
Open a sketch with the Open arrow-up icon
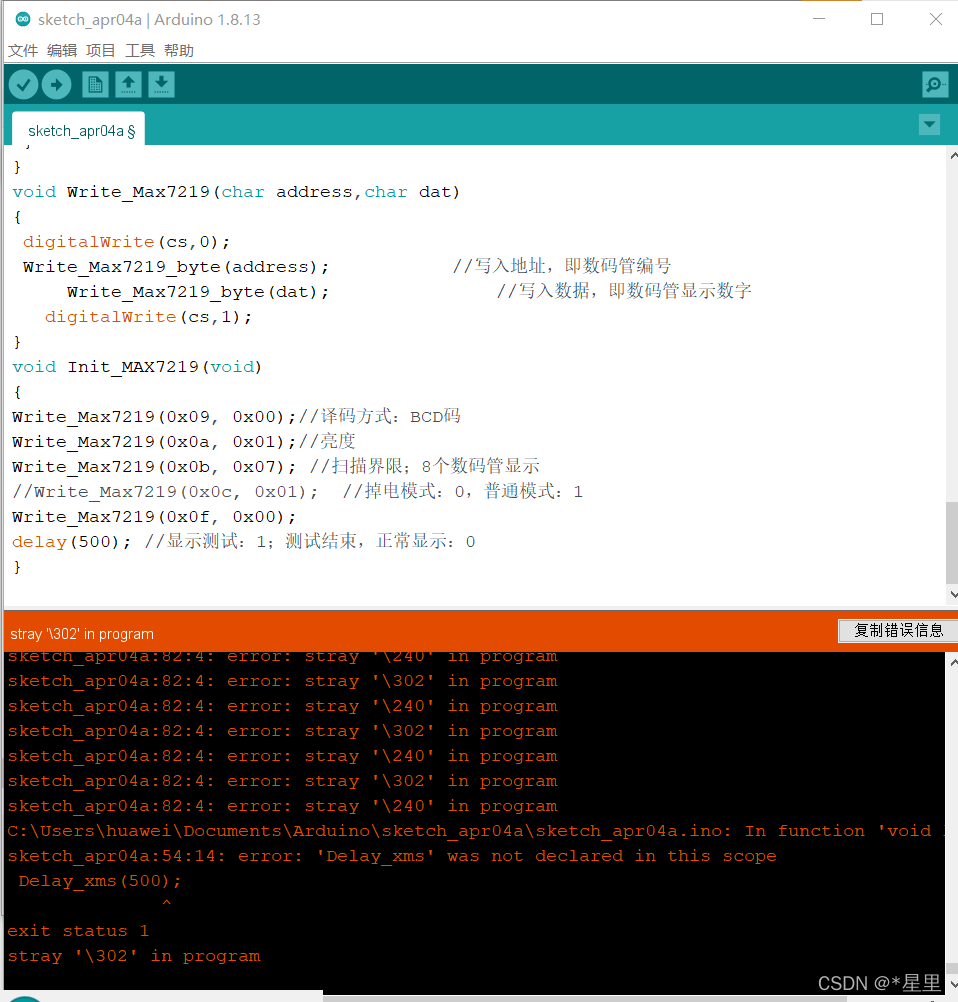tap(128, 84)
